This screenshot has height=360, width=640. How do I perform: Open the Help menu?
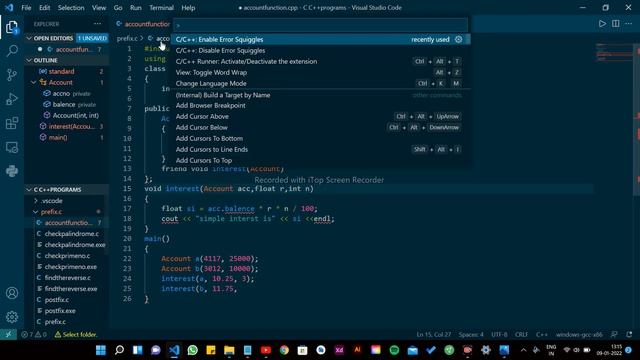click(188, 7)
